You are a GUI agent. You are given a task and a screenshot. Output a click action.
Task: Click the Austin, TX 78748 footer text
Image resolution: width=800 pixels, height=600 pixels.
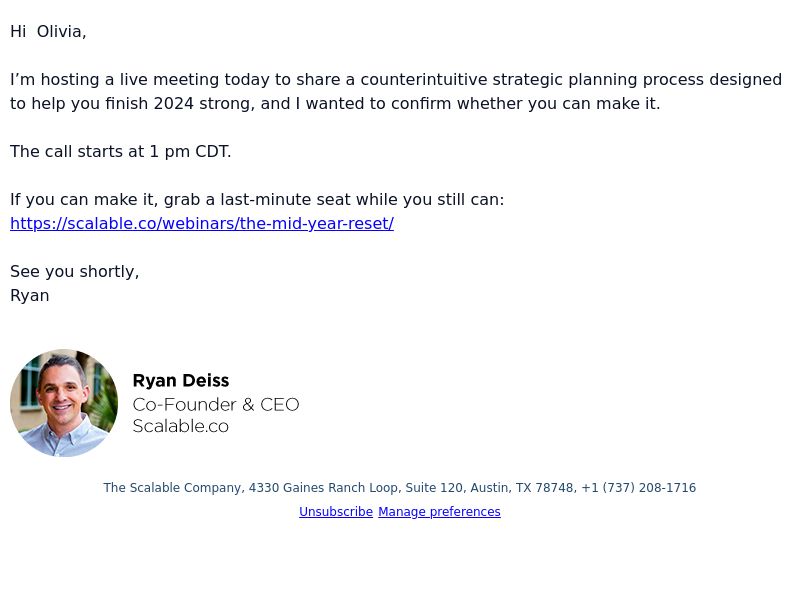[x=522, y=488]
